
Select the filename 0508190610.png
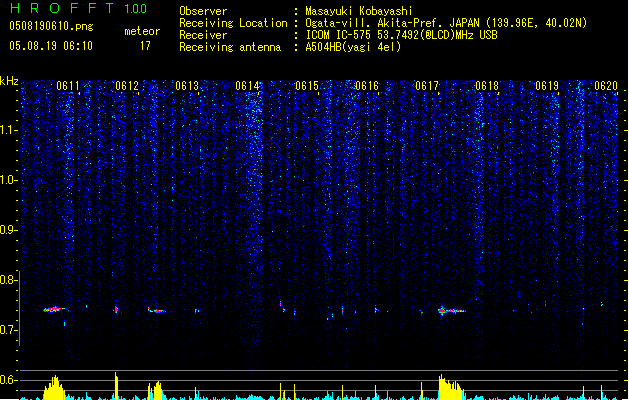pyautogui.click(x=51, y=26)
